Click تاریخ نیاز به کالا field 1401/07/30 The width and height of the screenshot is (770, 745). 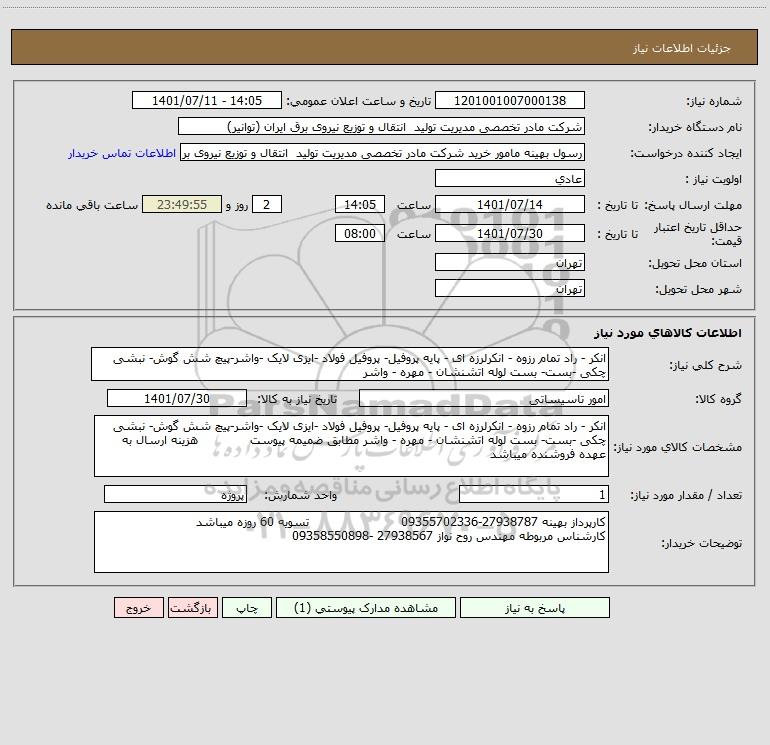177,398
